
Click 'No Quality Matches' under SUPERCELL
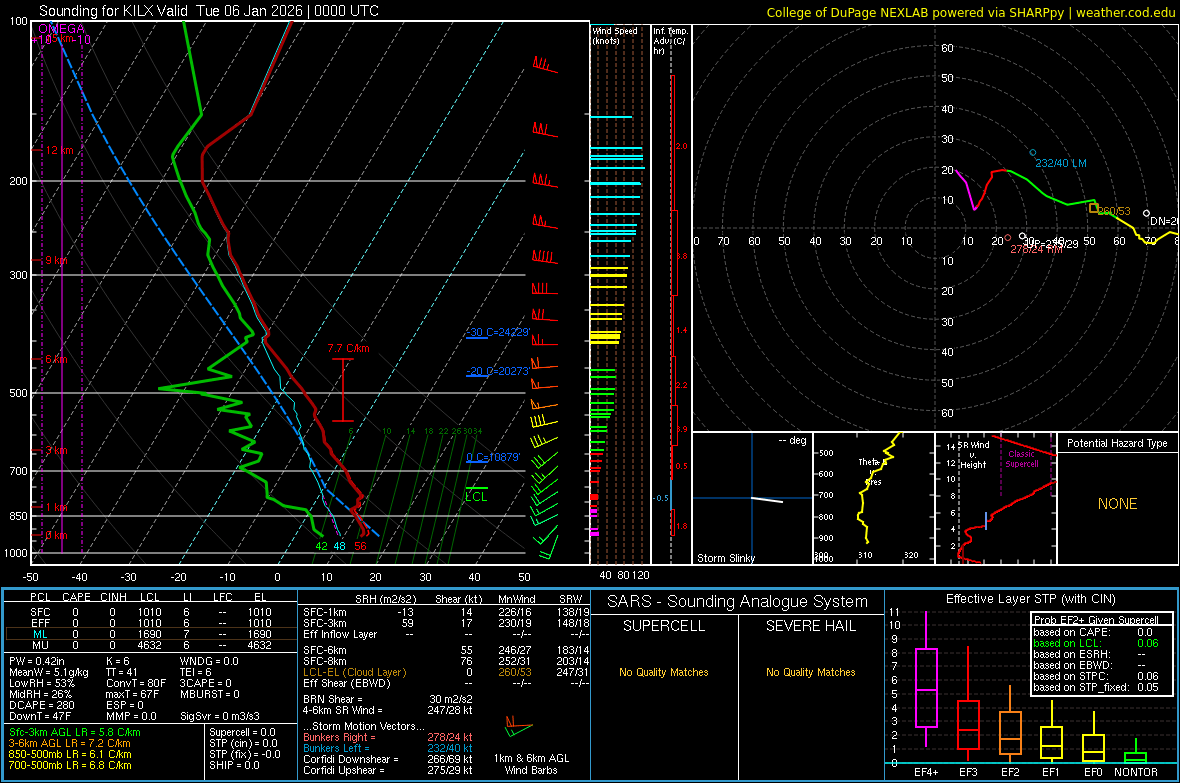[x=664, y=672]
